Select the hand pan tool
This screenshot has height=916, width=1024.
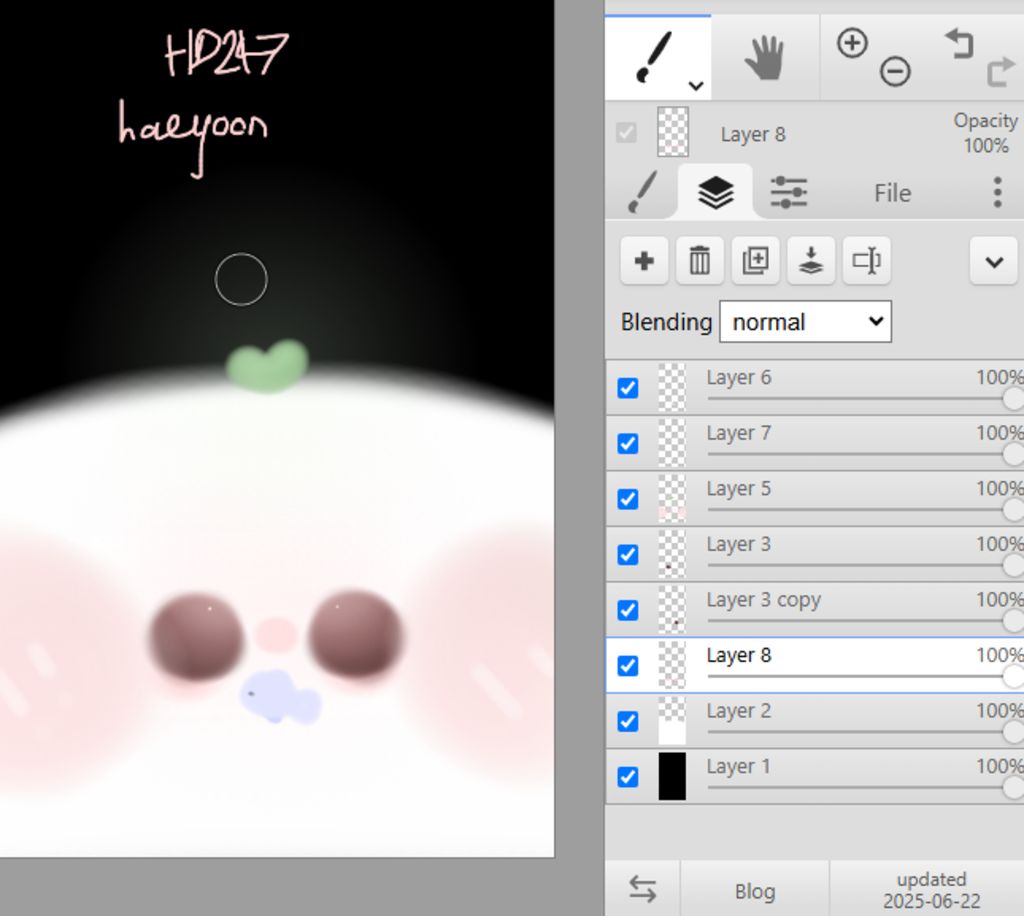(765, 58)
